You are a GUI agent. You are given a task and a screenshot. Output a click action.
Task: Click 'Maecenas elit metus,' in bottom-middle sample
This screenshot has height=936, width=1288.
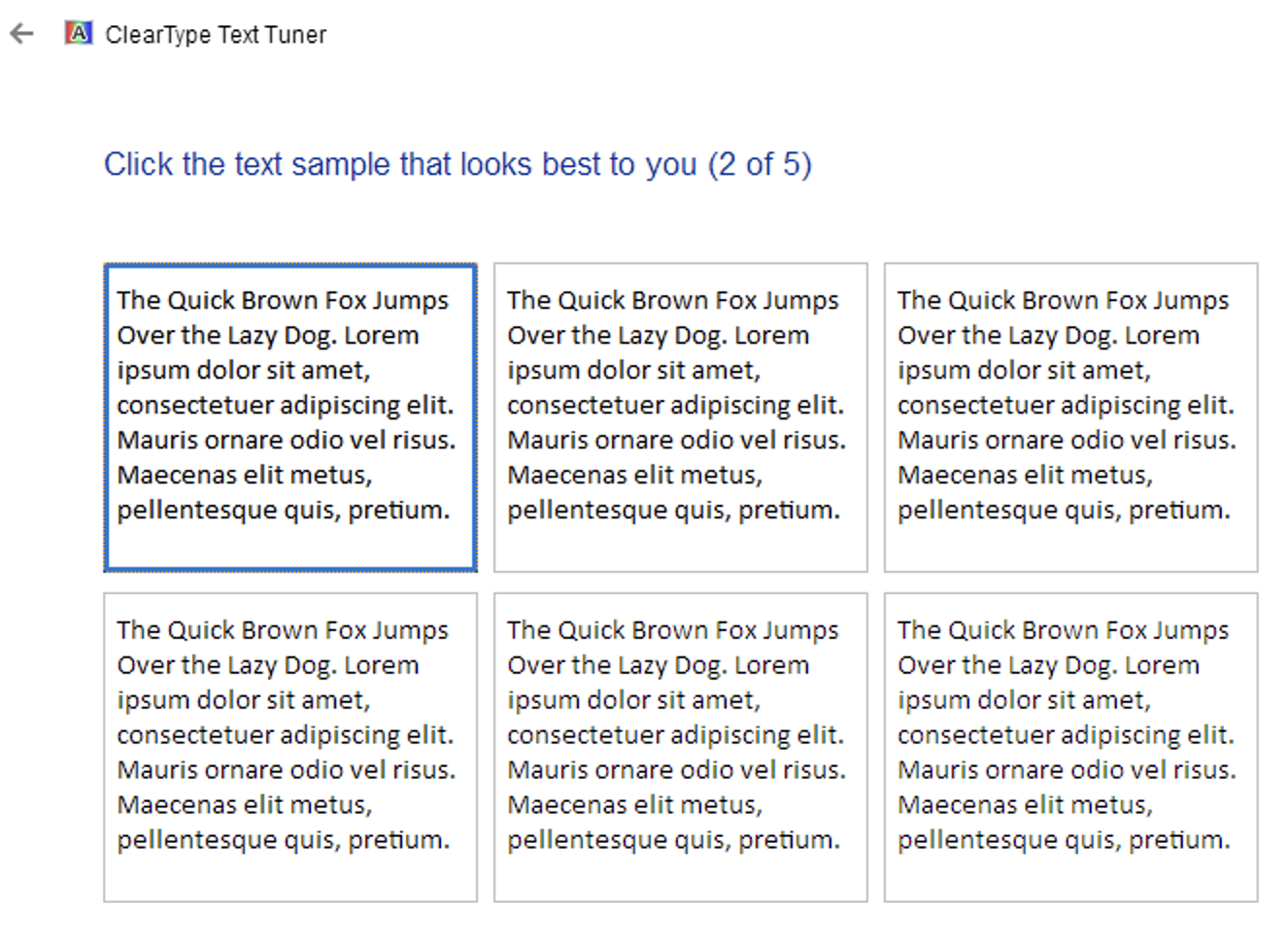634,806
